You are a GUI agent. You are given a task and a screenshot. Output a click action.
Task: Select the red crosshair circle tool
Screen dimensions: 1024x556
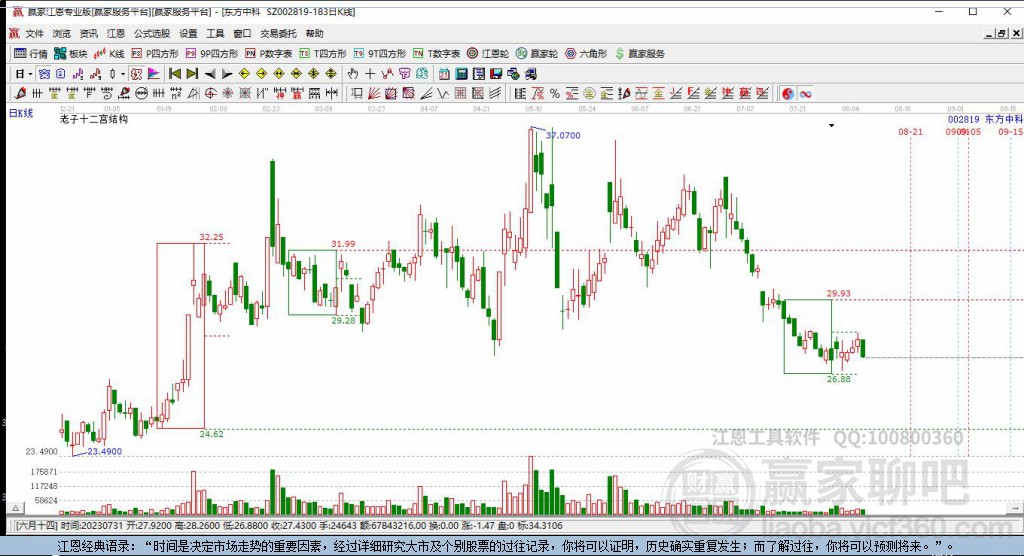coord(210,93)
